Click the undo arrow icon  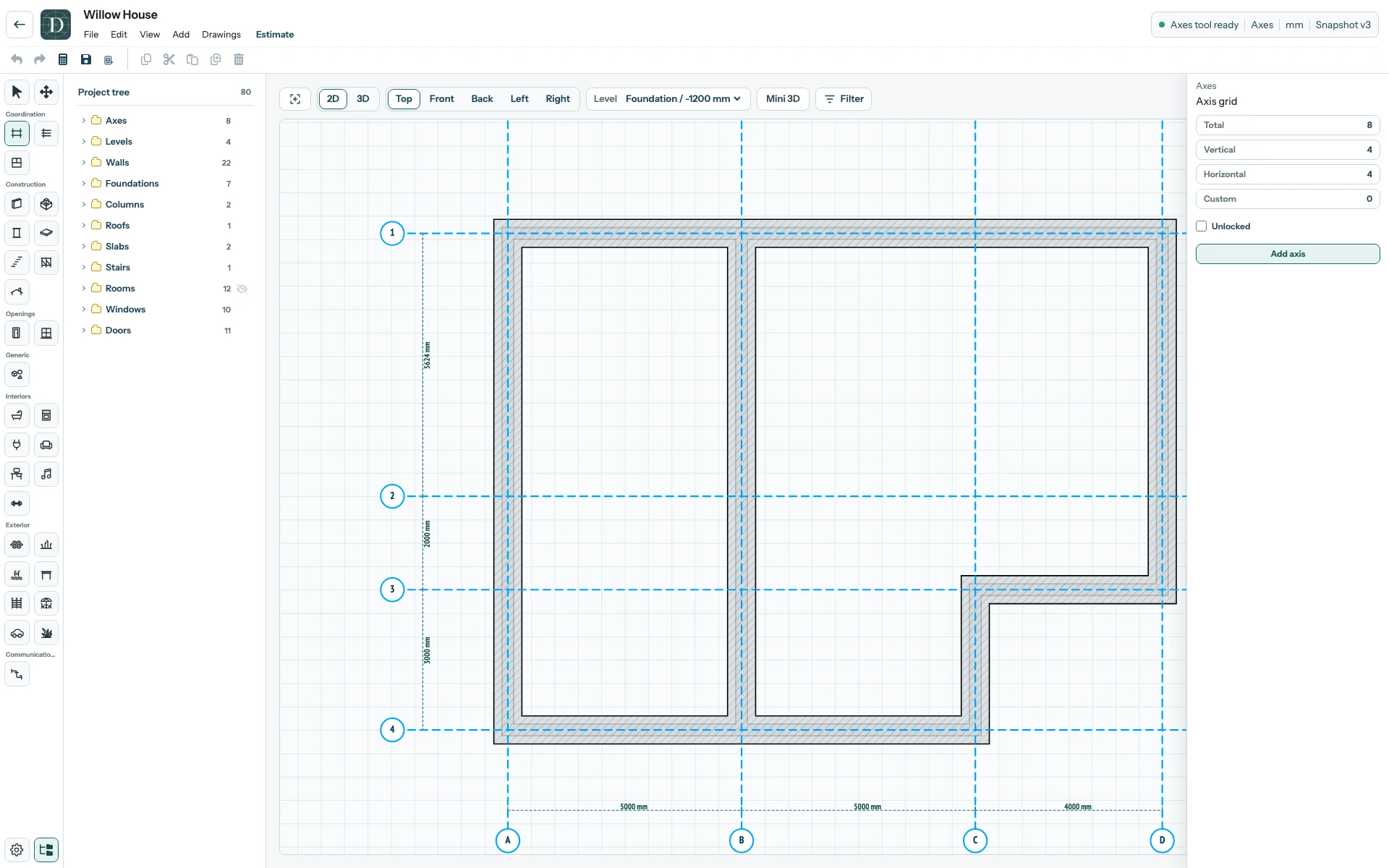tap(17, 59)
